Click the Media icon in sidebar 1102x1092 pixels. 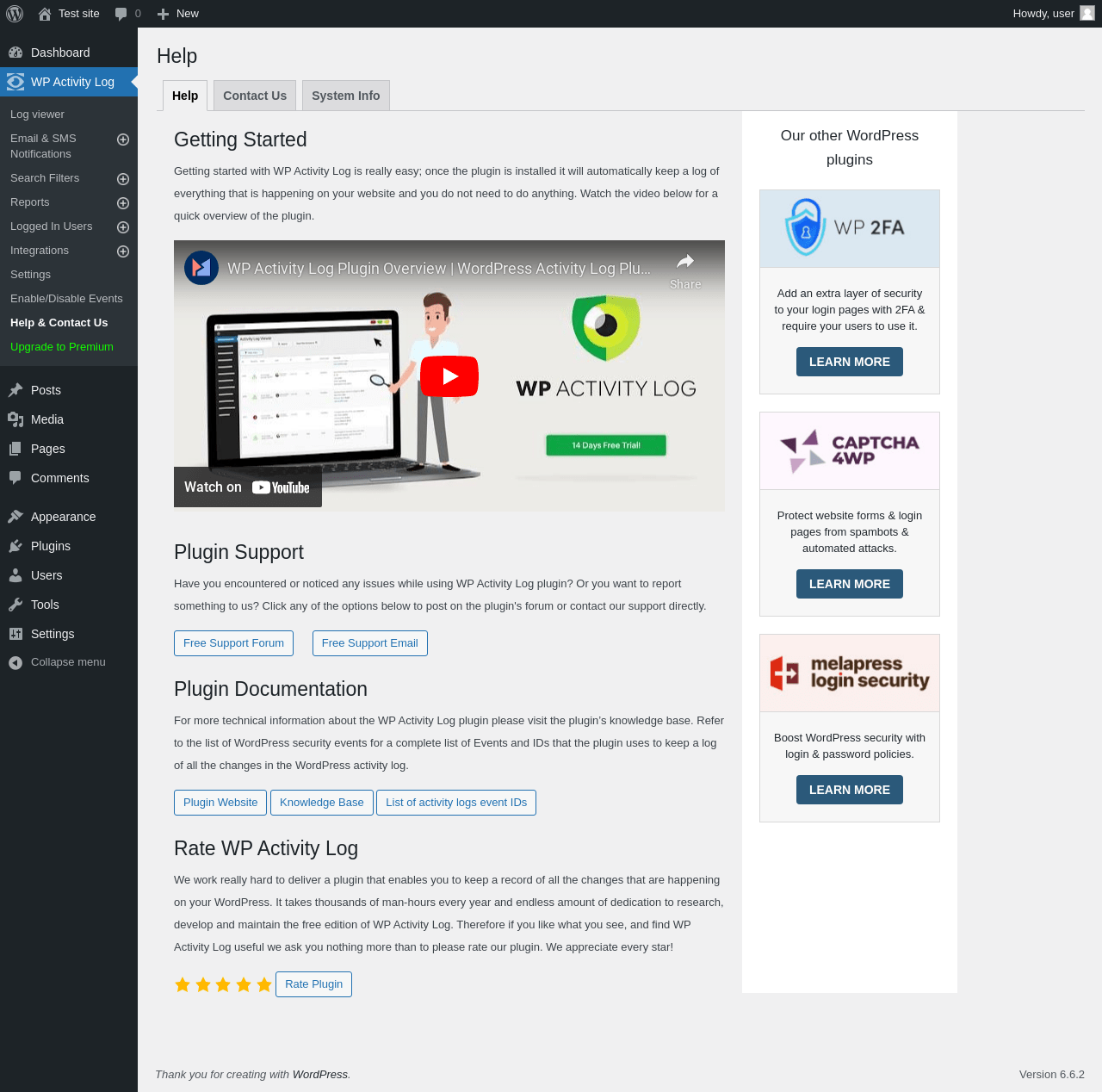tap(15, 419)
